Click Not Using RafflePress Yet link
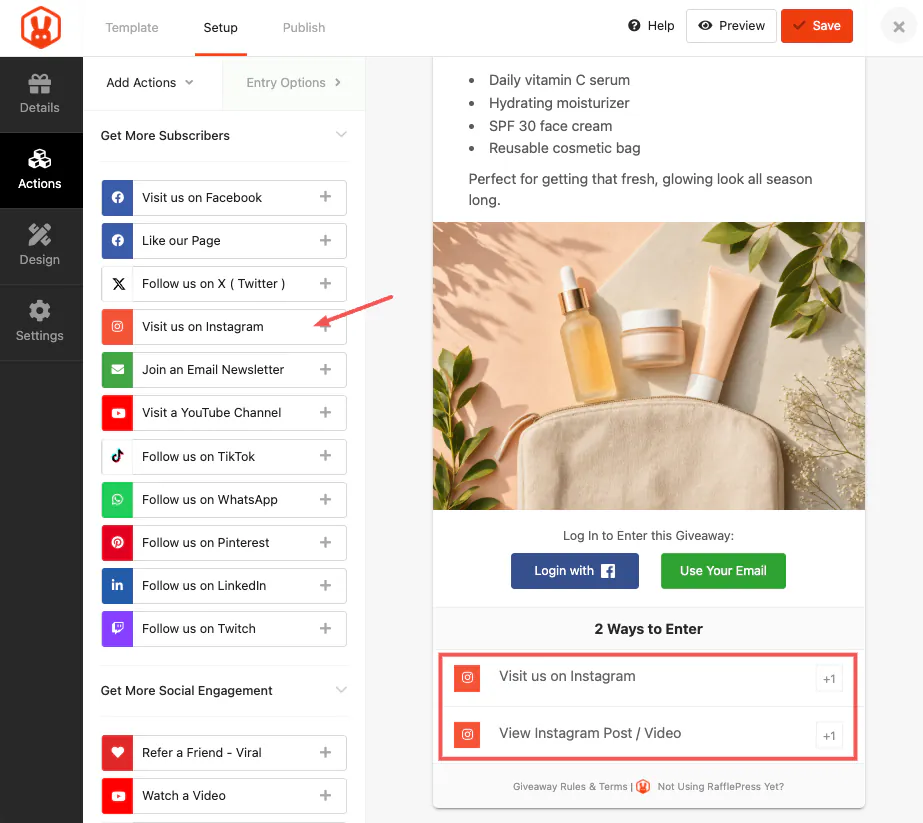 (721, 787)
